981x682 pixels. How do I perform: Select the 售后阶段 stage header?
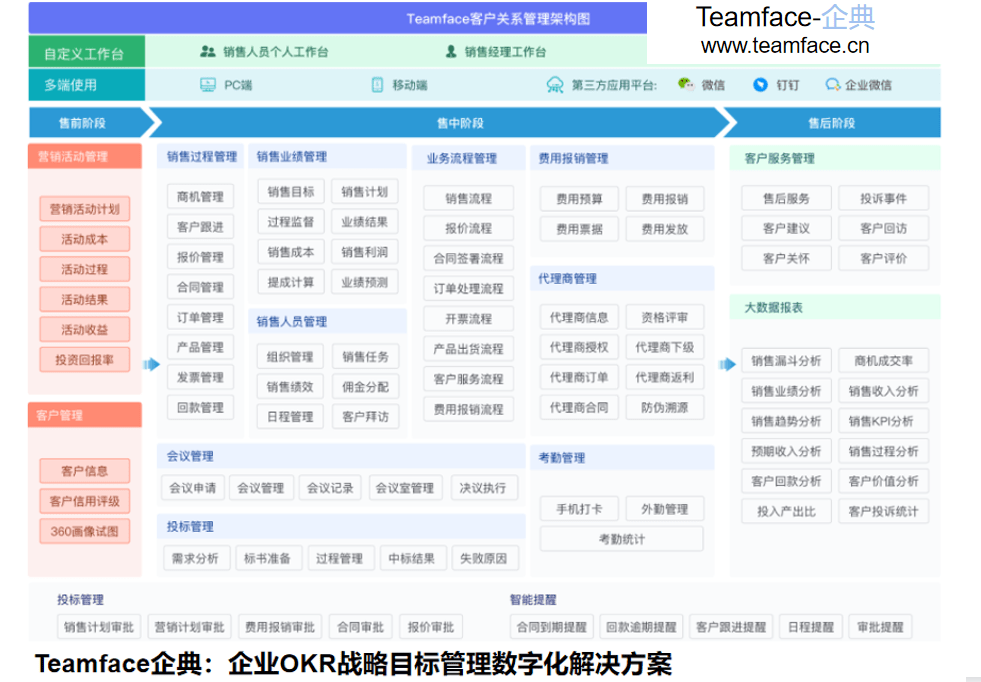(x=832, y=123)
